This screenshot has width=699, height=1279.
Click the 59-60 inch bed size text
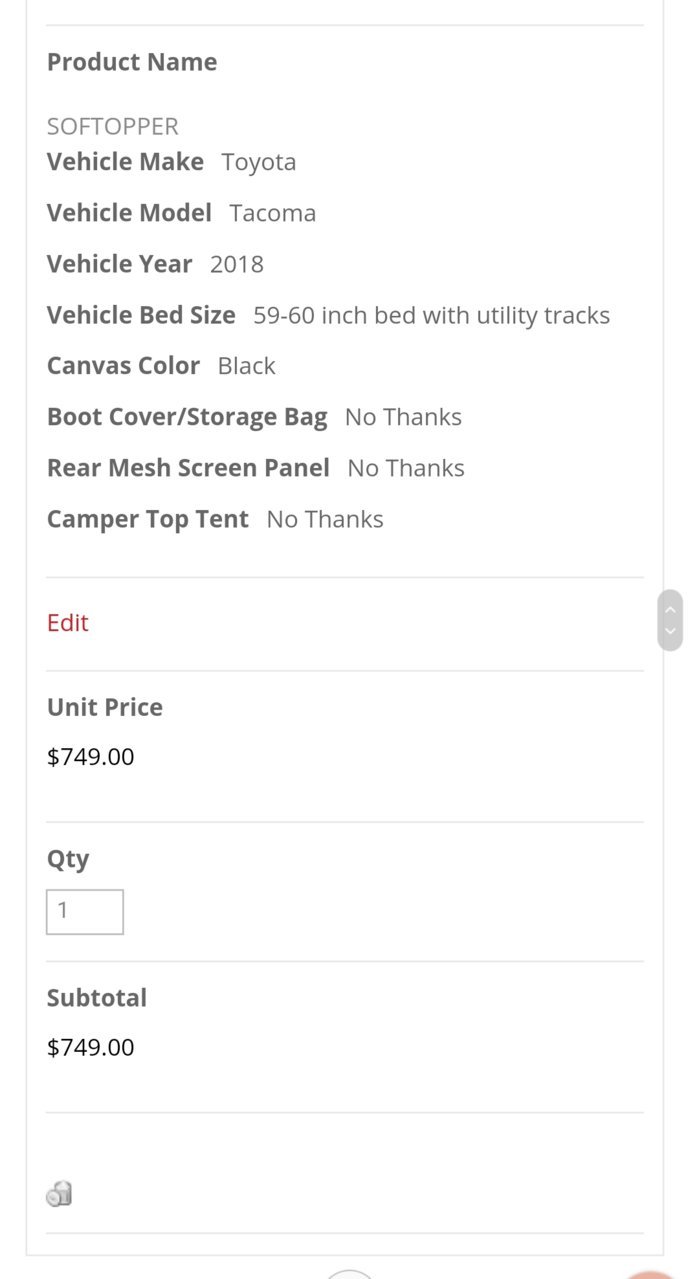(x=432, y=315)
